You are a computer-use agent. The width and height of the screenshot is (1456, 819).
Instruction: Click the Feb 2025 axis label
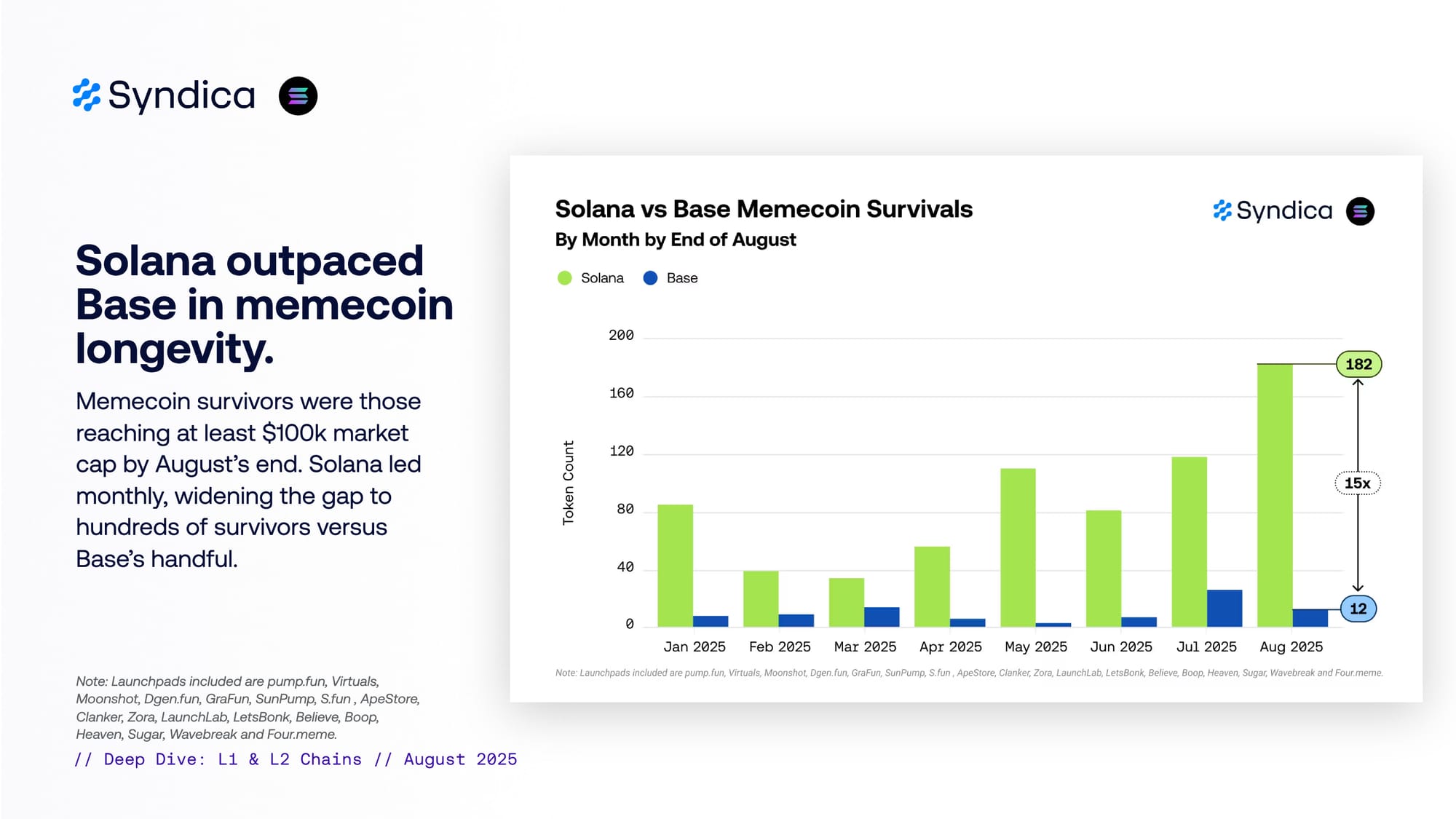point(780,647)
